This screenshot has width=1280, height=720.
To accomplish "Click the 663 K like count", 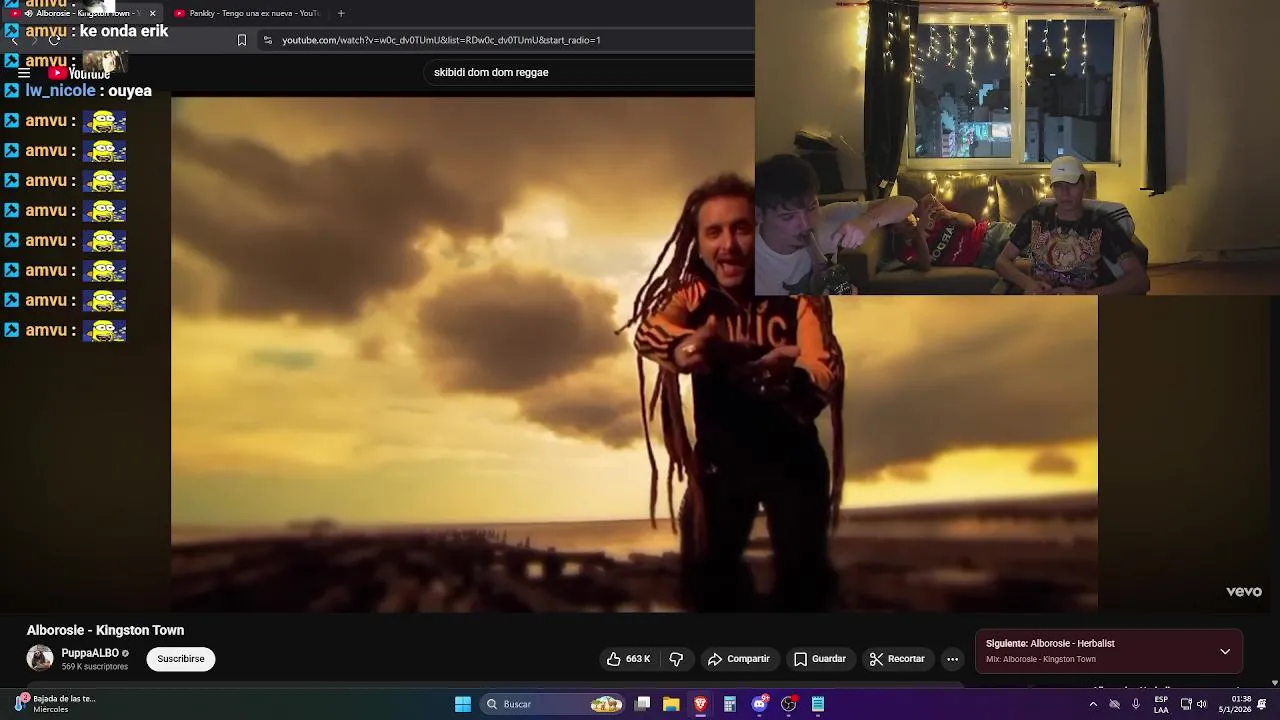I will coord(638,659).
